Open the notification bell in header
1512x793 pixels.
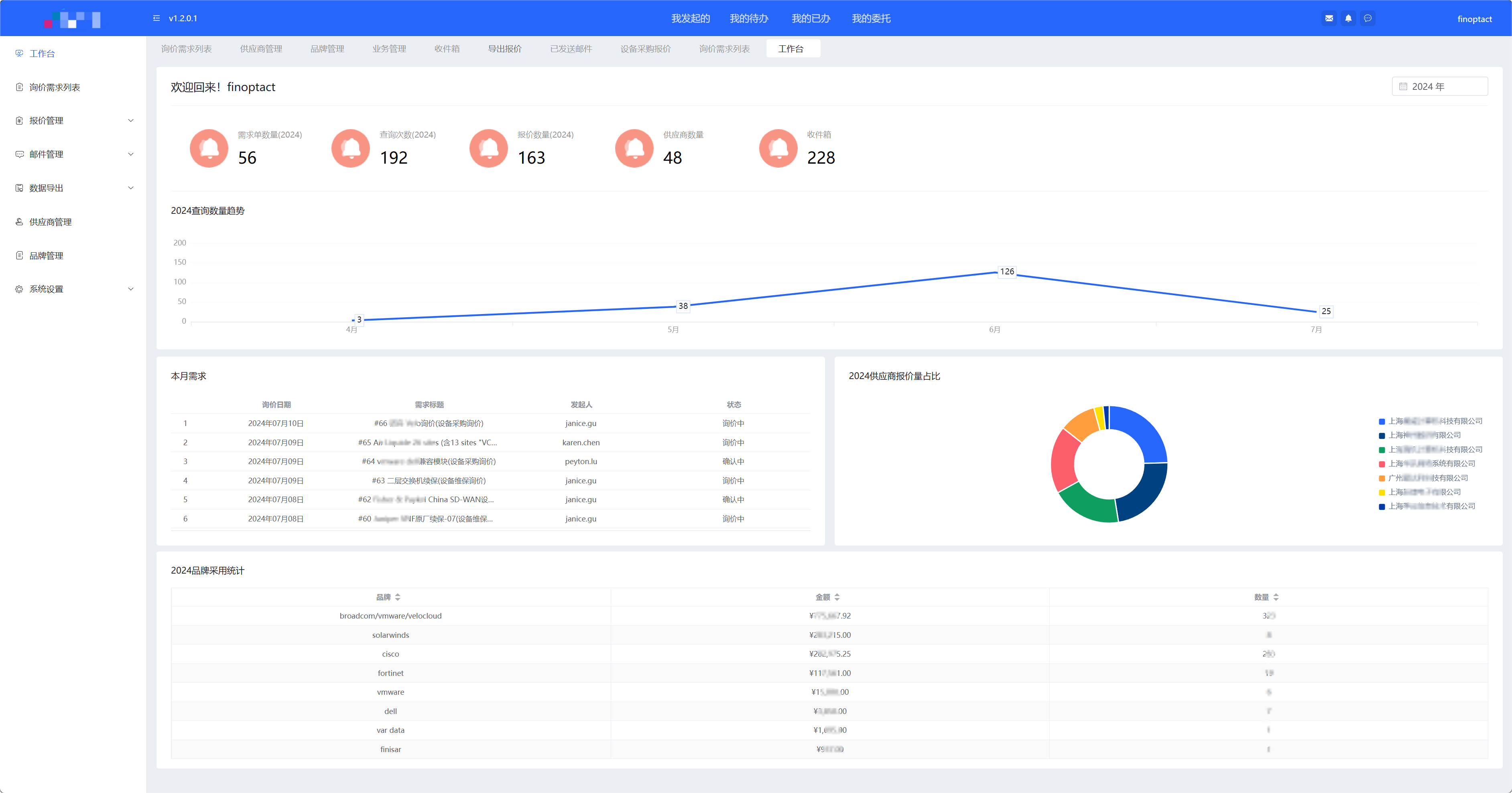(x=1348, y=18)
